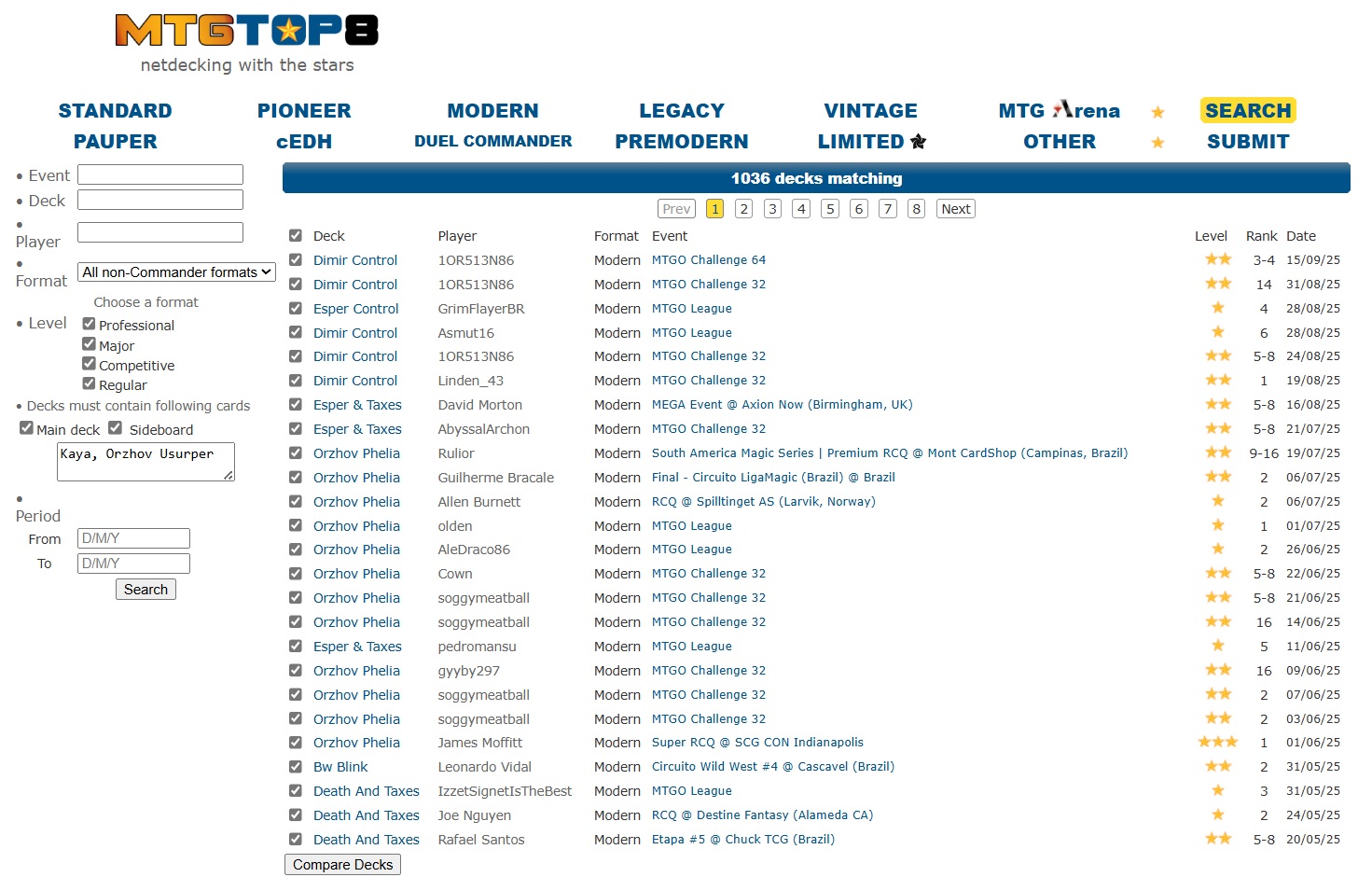
Task: Click star level of MTGO Challenge 64 row
Action: pos(1218,259)
